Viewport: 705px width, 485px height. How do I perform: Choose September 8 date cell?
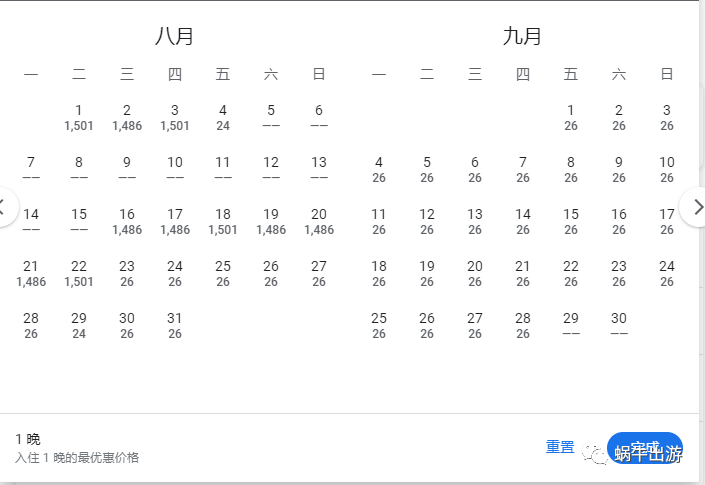[x=571, y=169]
